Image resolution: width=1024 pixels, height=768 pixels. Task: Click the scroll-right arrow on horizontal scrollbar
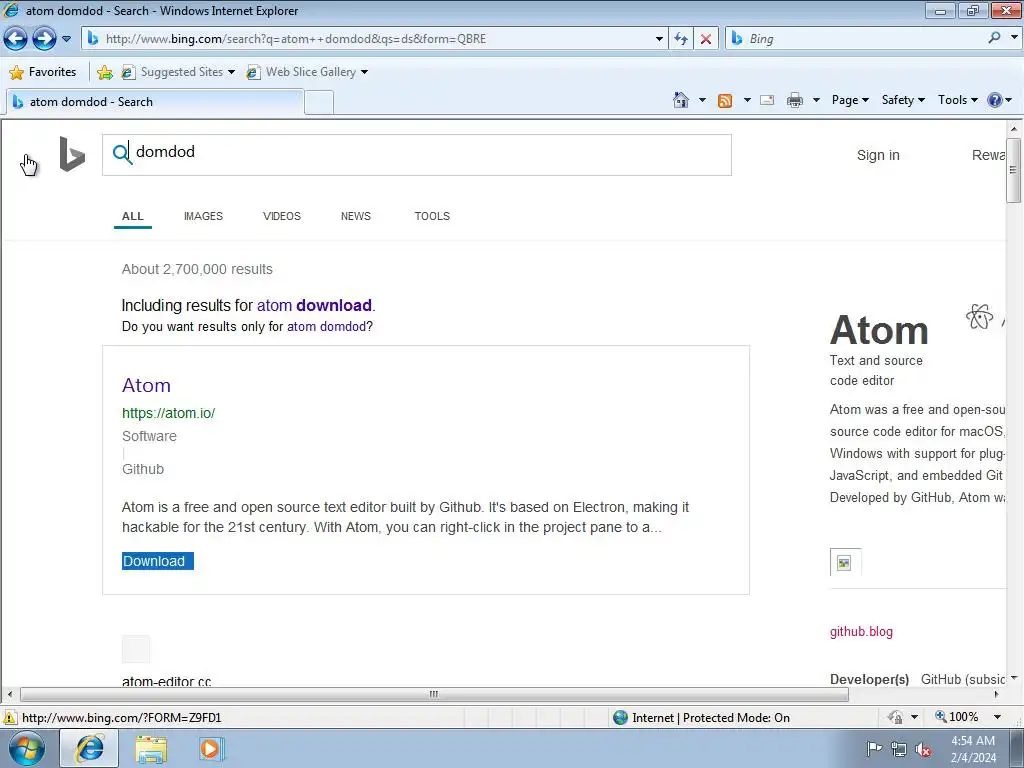997,694
